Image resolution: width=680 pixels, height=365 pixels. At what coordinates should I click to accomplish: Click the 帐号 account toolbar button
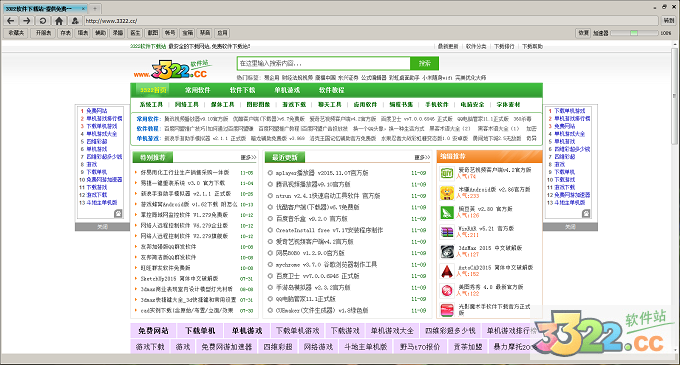170,33
